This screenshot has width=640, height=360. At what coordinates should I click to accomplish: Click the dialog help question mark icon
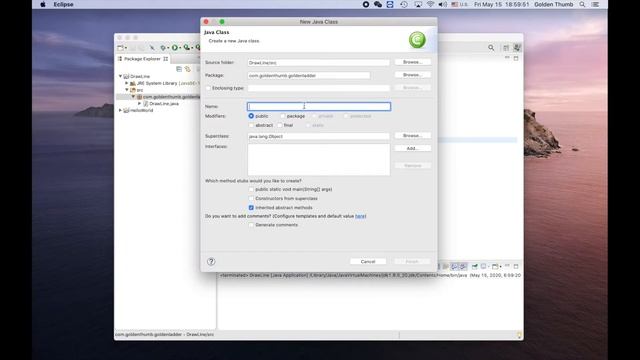pos(211,262)
